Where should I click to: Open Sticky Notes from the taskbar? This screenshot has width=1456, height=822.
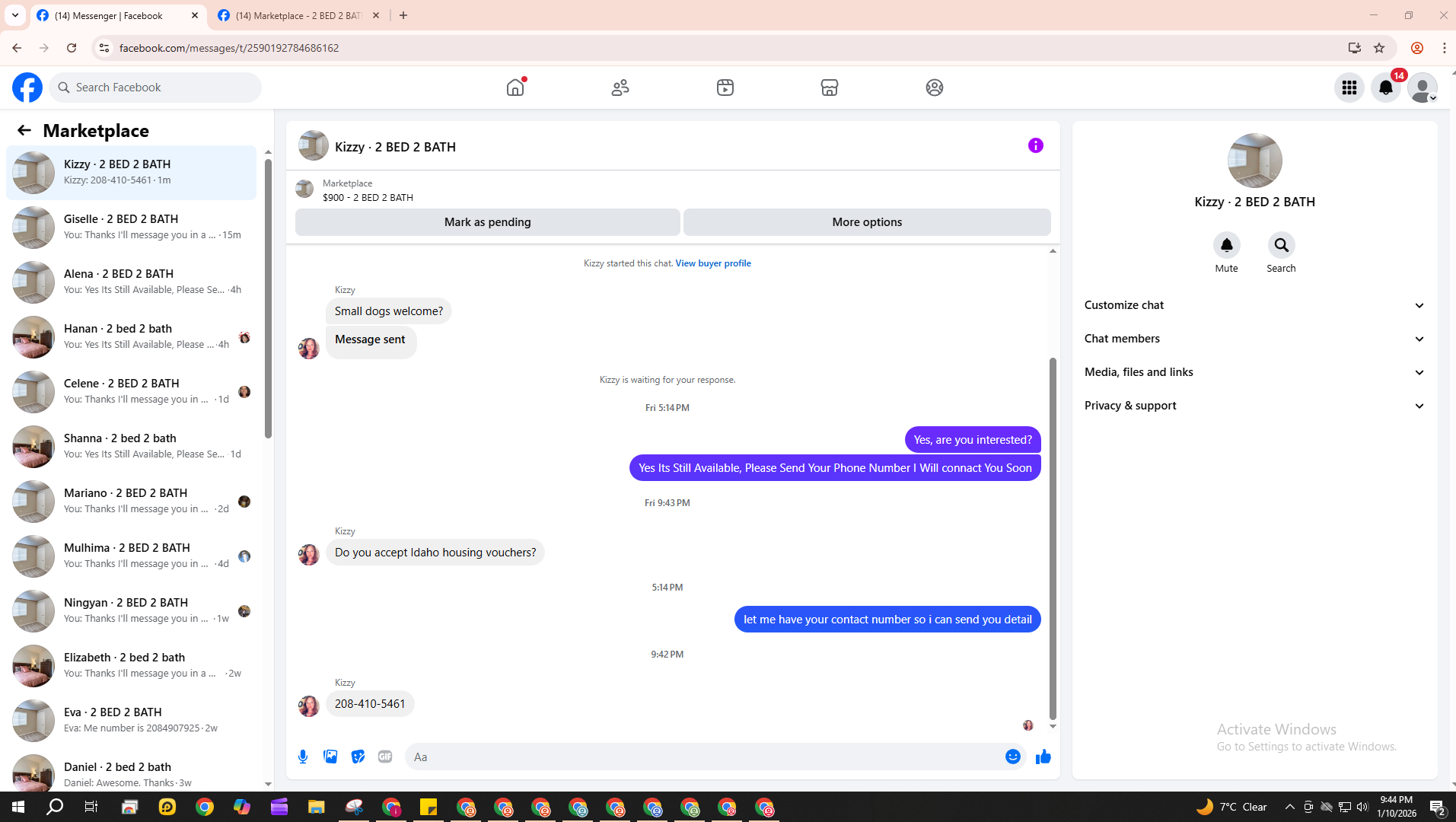coord(429,807)
